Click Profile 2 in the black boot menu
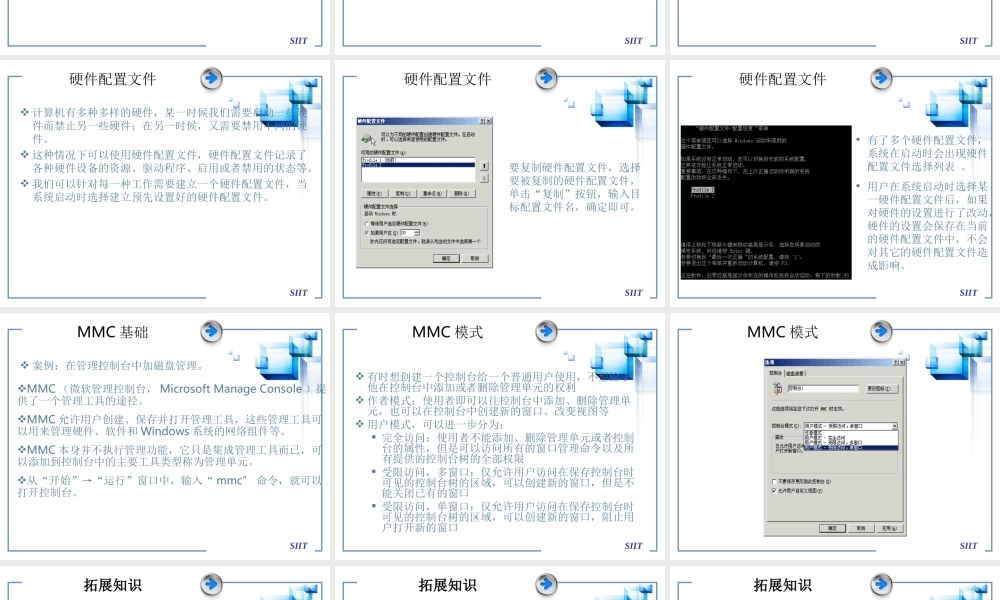The image size is (1000, 600). [x=702, y=196]
